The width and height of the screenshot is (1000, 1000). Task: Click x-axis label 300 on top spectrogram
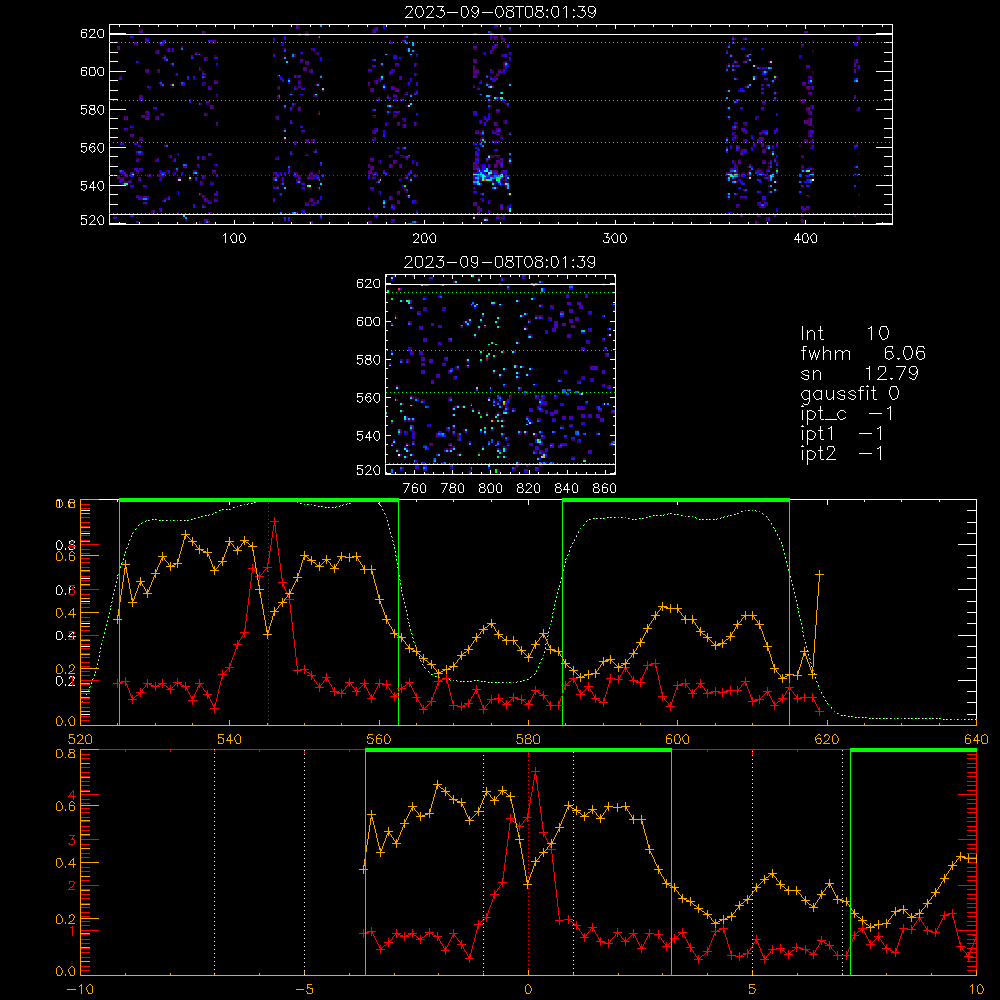[615, 239]
